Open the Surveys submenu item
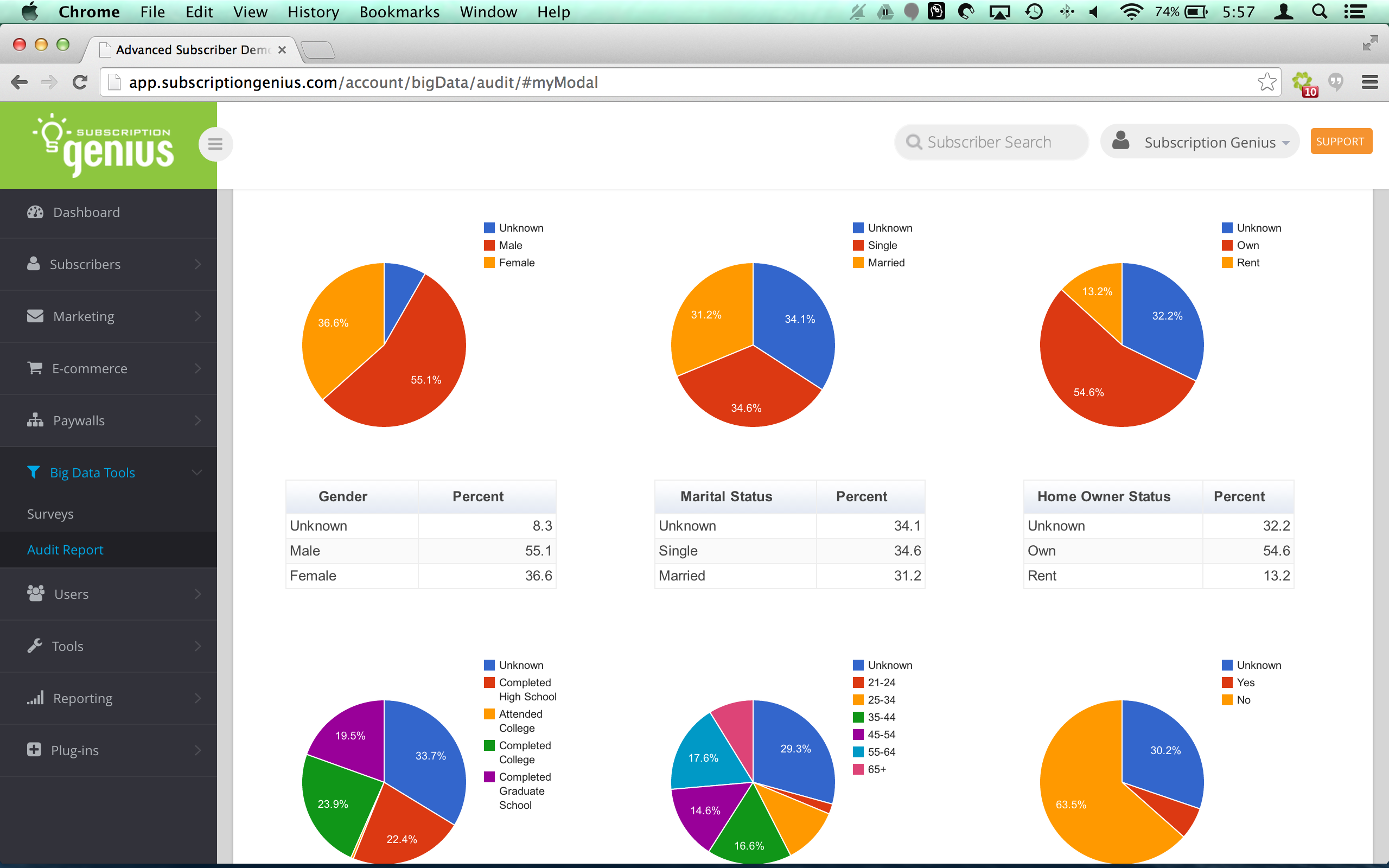 point(50,514)
